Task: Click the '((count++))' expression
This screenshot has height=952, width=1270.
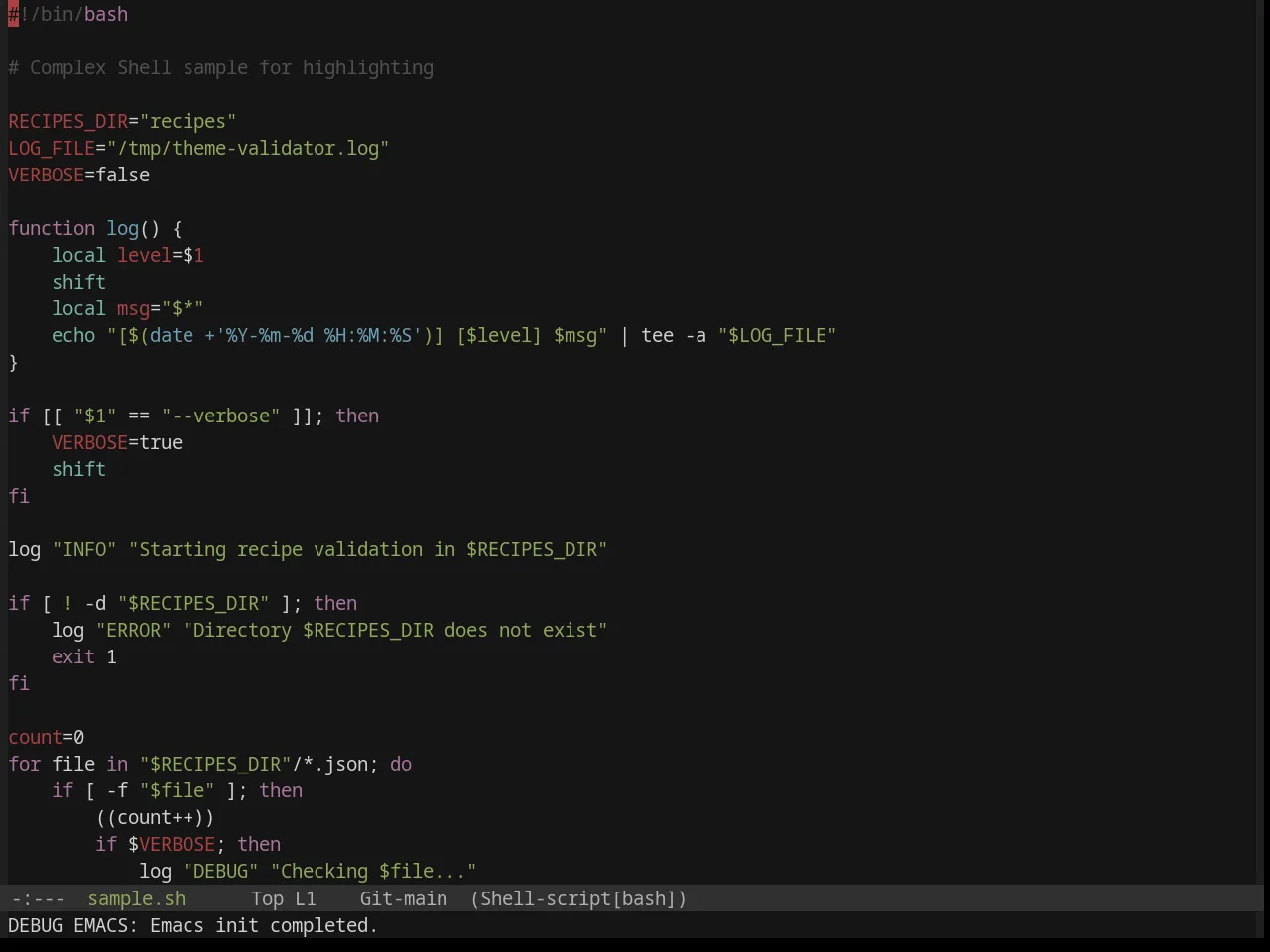Action: click(x=155, y=817)
